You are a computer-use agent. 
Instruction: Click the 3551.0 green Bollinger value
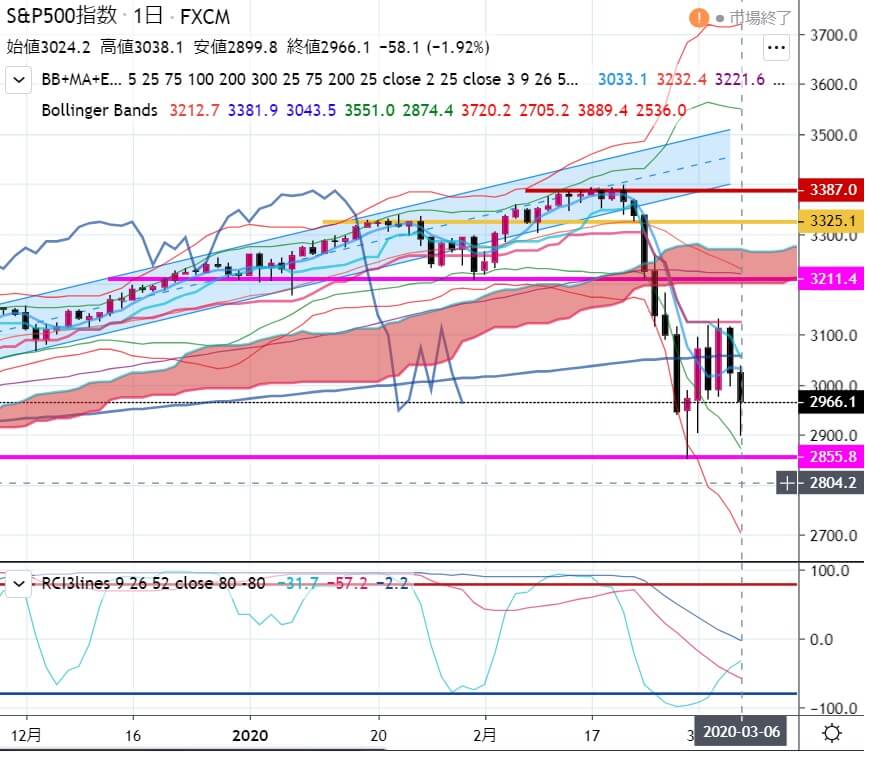(369, 110)
